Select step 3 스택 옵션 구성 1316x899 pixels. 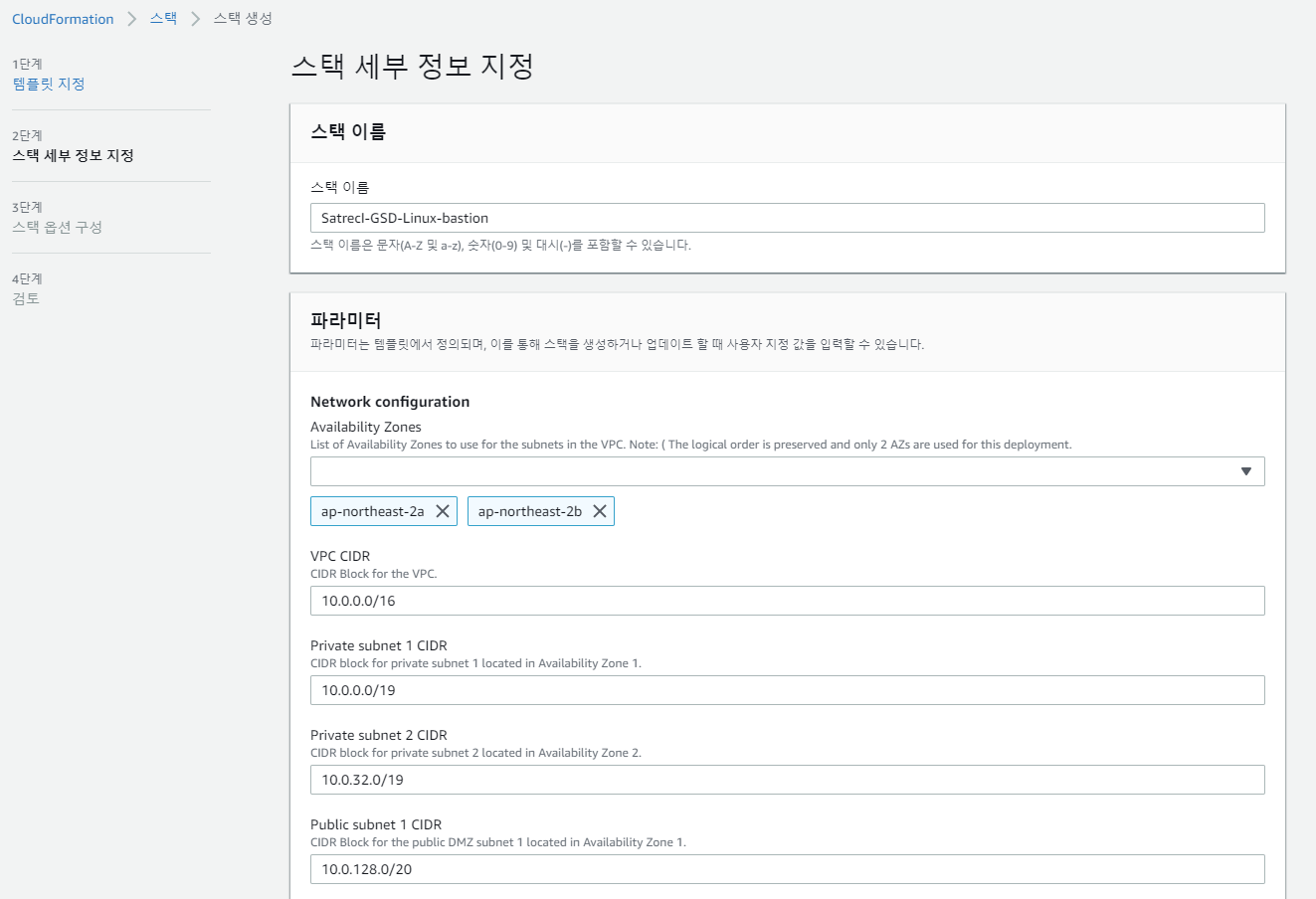click(x=57, y=227)
